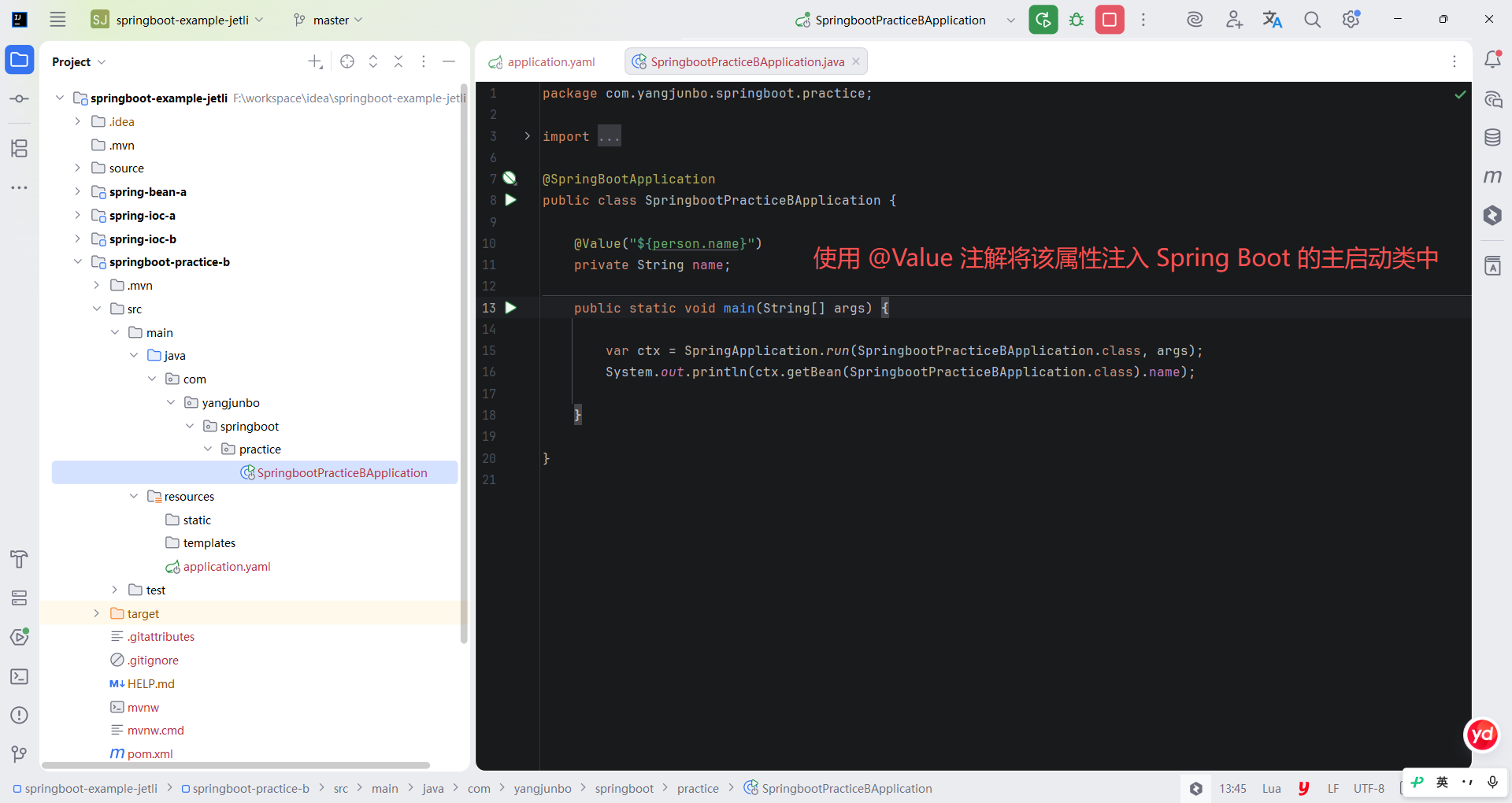This screenshot has height=803, width=1512.
Task: Open the Project view selector dropdown
Action: tap(79, 61)
